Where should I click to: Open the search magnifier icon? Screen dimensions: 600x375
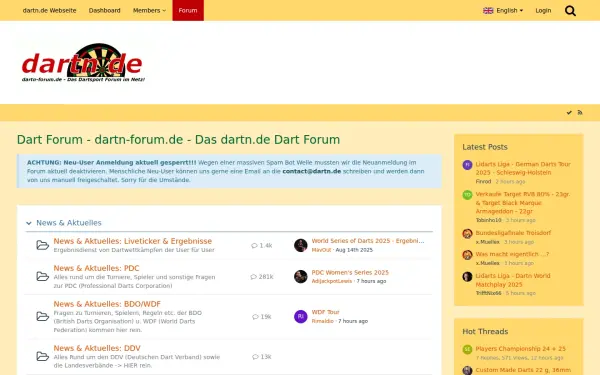pos(570,11)
